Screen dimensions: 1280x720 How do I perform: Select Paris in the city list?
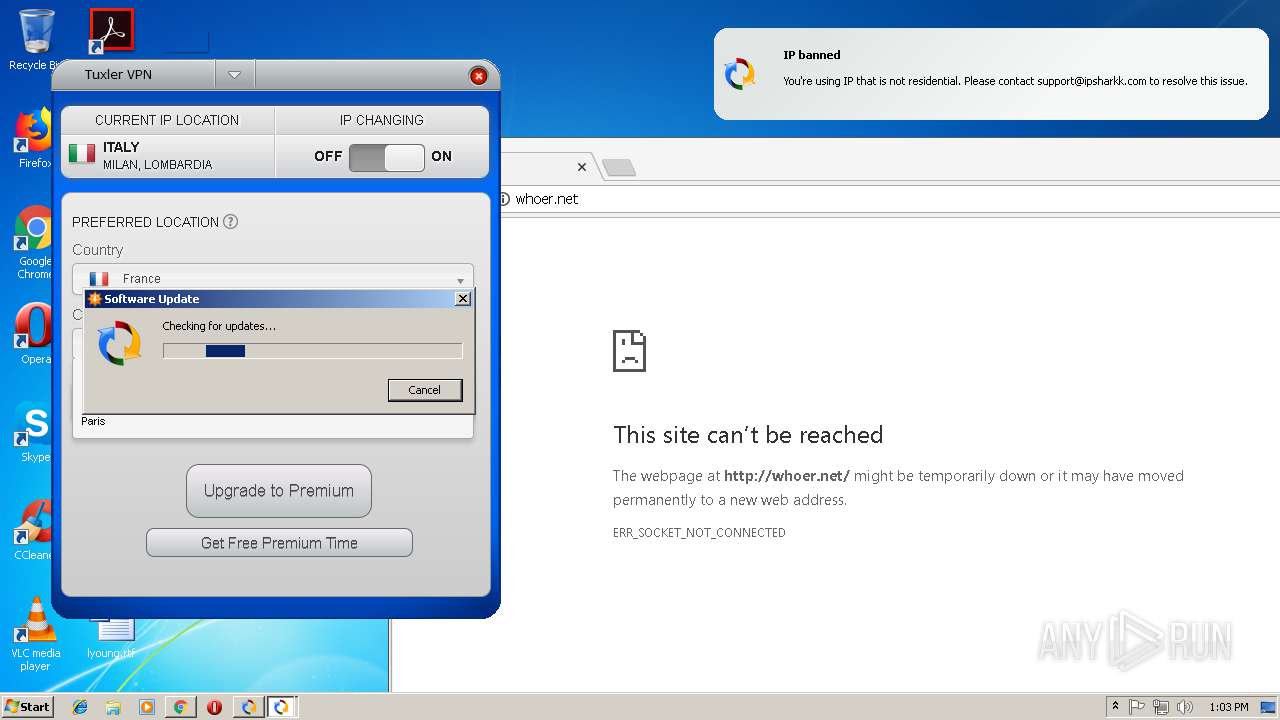click(x=93, y=421)
